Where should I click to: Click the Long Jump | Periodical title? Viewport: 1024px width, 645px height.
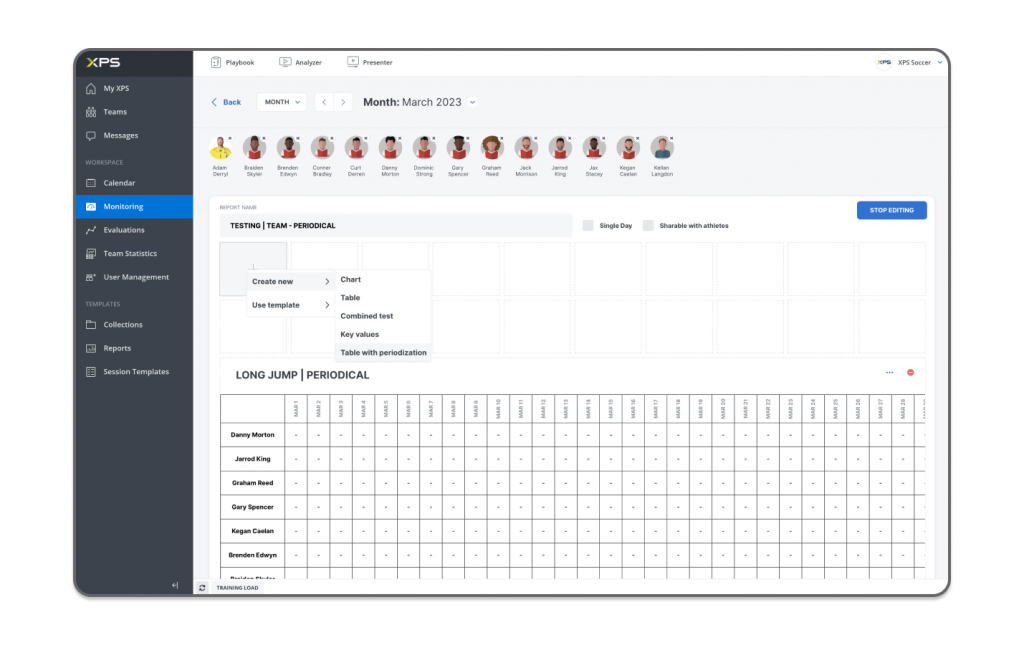302,375
